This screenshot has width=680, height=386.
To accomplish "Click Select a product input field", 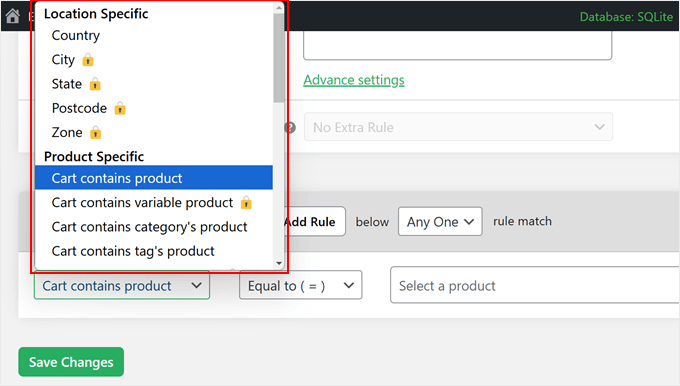I will click(534, 285).
